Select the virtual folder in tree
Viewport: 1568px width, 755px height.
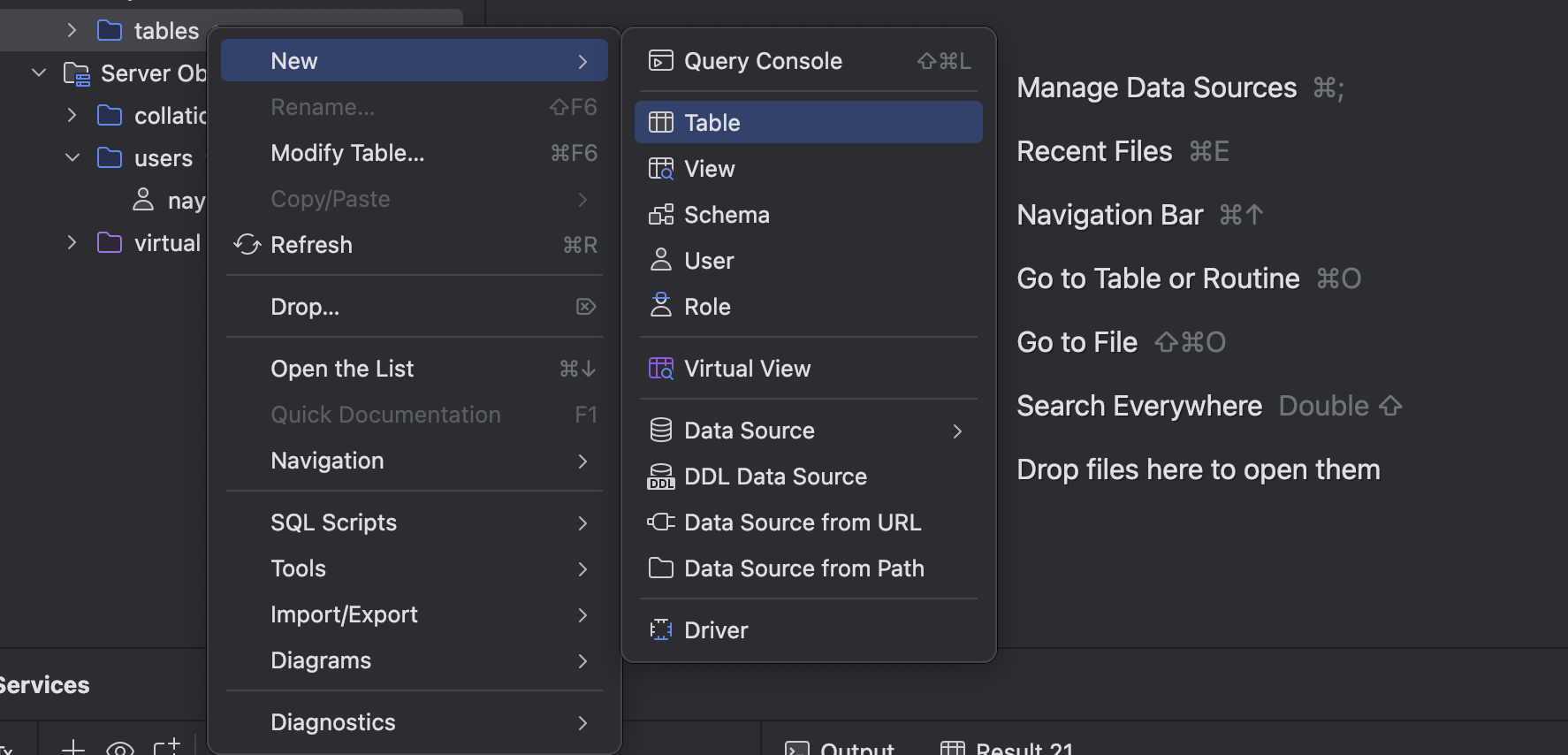(166, 243)
